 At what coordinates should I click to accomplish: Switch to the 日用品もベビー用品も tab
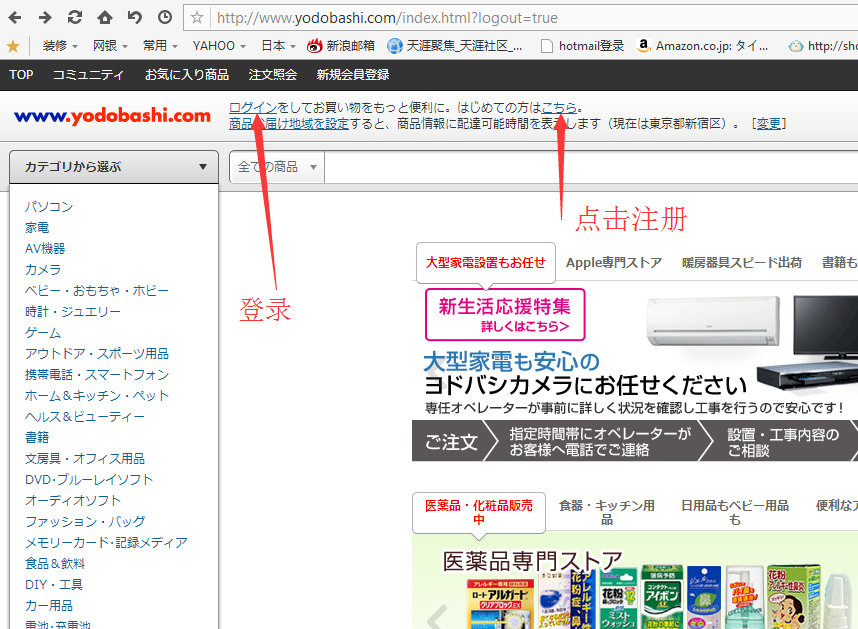click(x=735, y=512)
